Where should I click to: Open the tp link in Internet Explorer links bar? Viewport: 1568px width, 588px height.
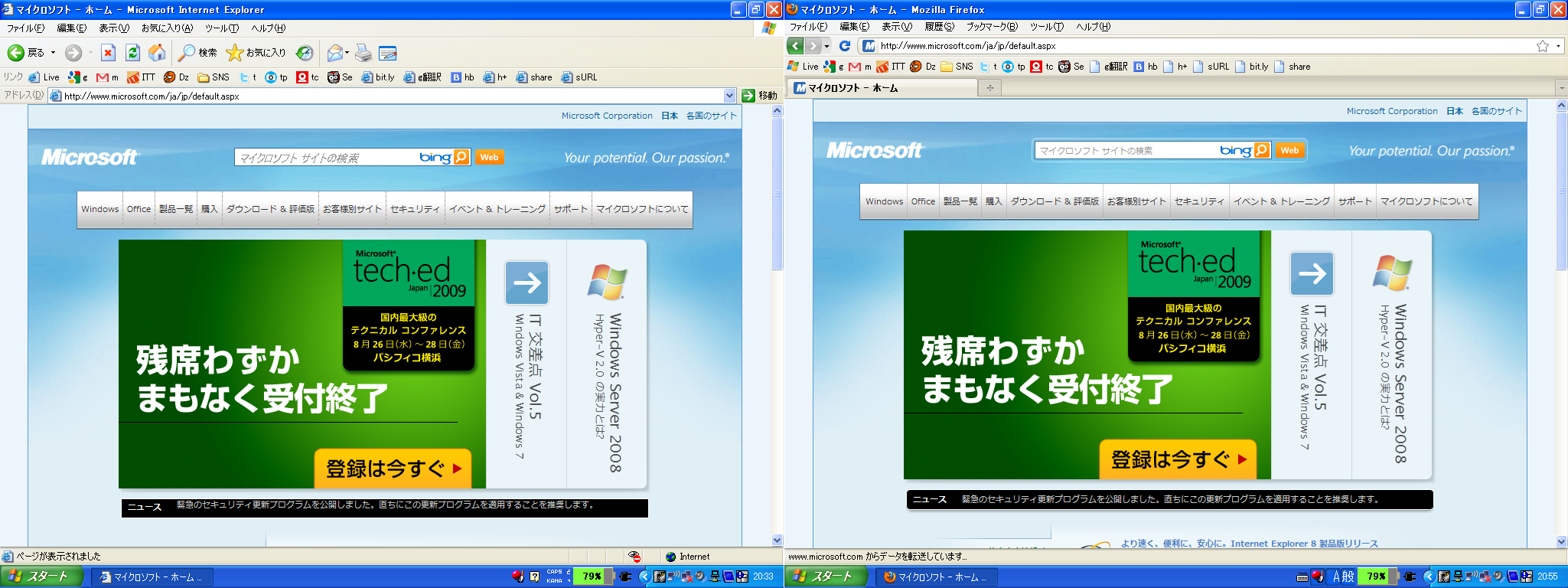277,77
